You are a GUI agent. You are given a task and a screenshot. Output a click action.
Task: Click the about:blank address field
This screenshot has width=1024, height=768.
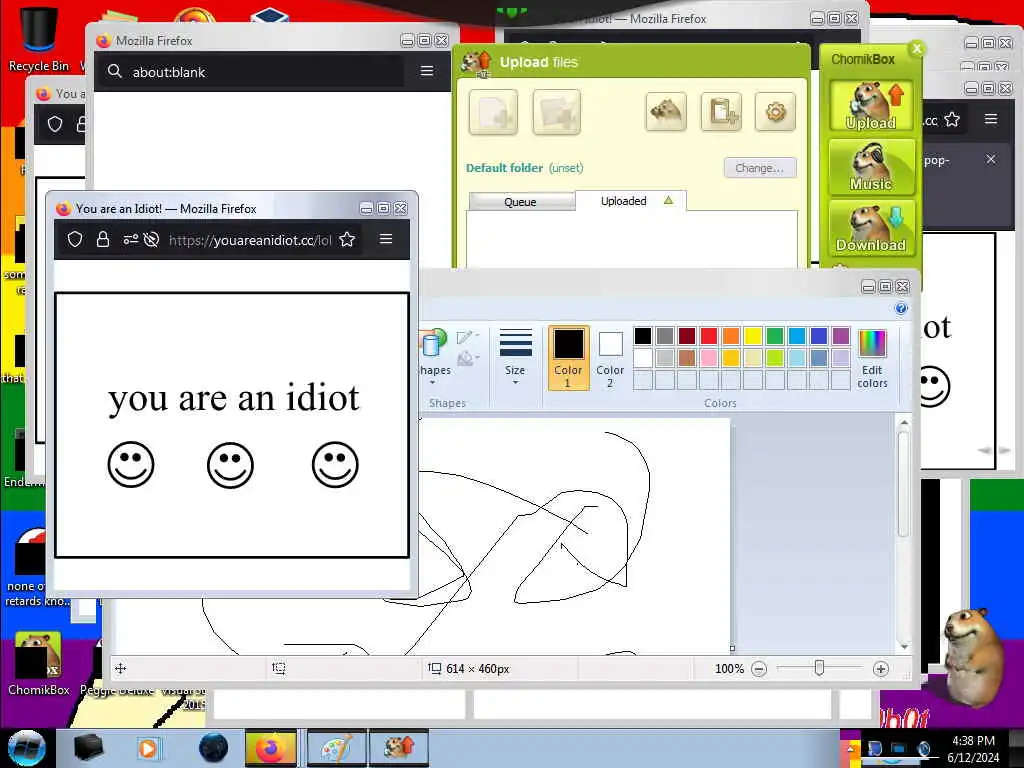251,71
